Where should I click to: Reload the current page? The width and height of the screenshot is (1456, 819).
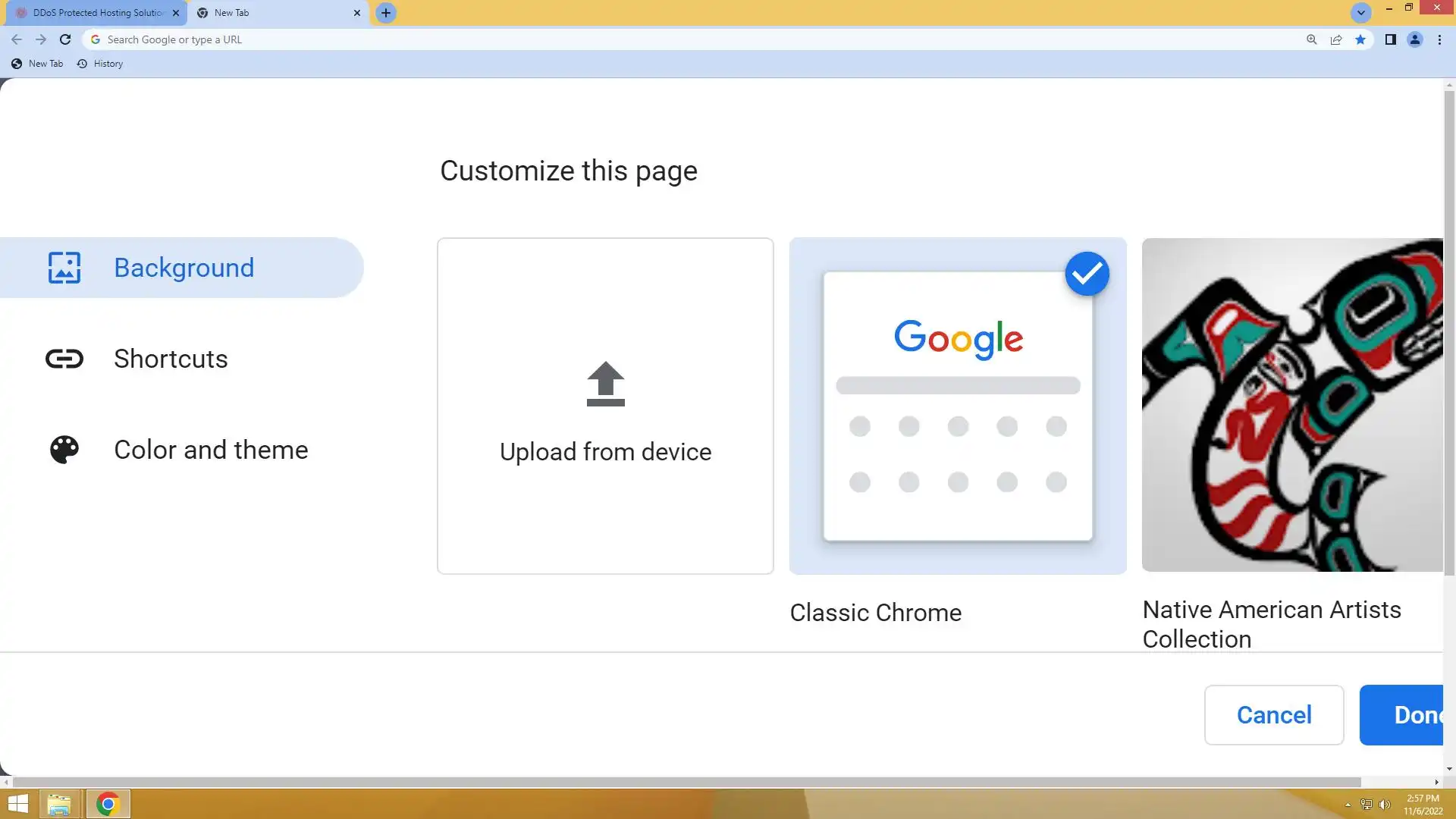65,39
